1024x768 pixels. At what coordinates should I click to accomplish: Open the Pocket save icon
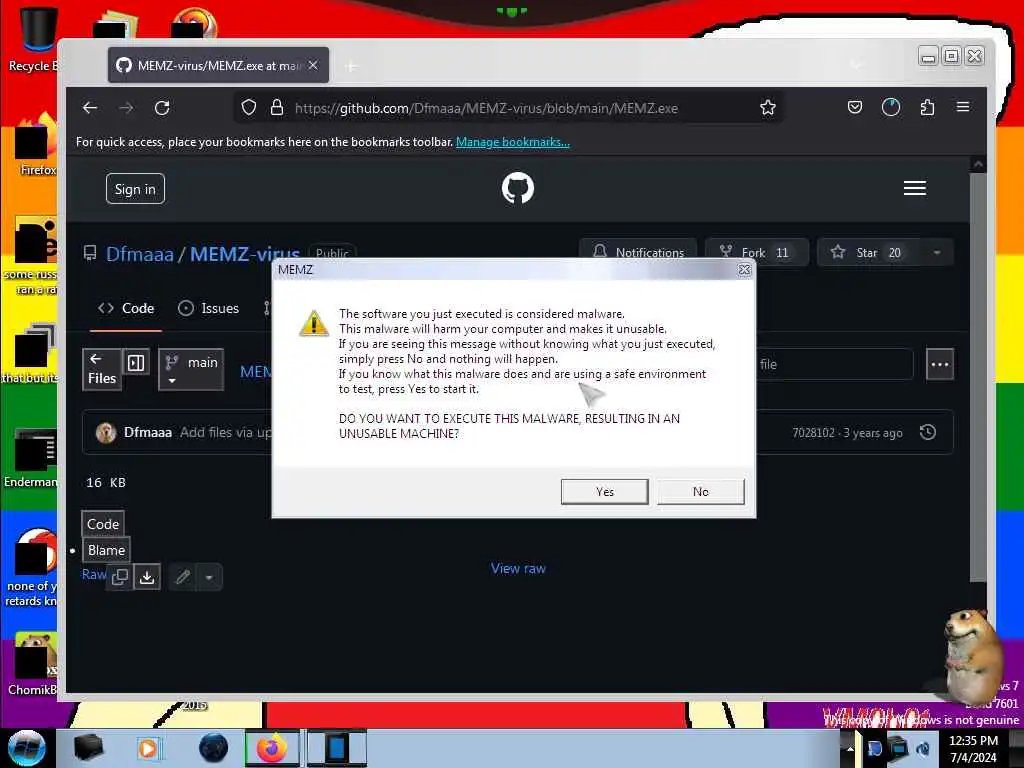coord(854,107)
